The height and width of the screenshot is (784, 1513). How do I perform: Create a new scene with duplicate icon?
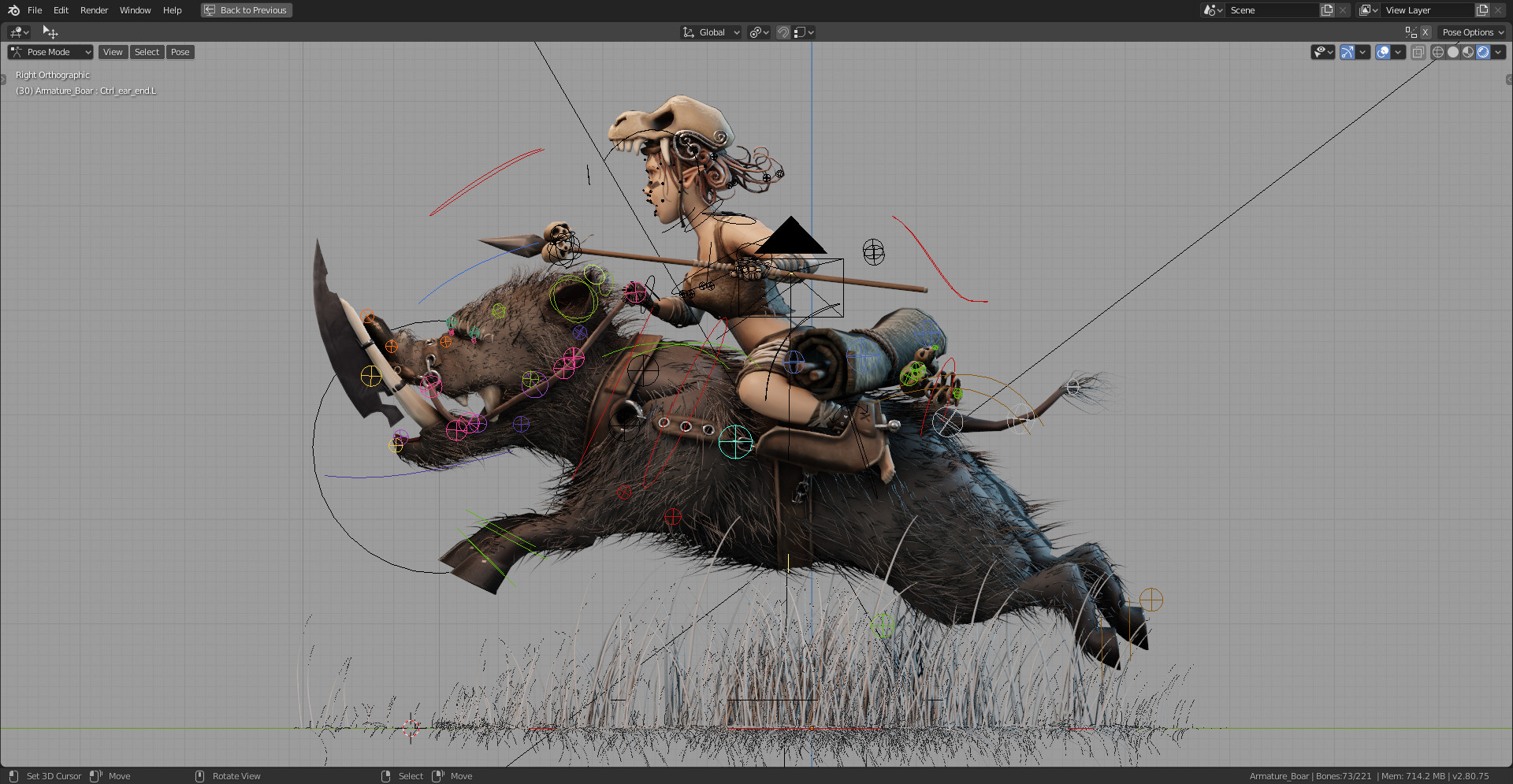tap(1327, 10)
